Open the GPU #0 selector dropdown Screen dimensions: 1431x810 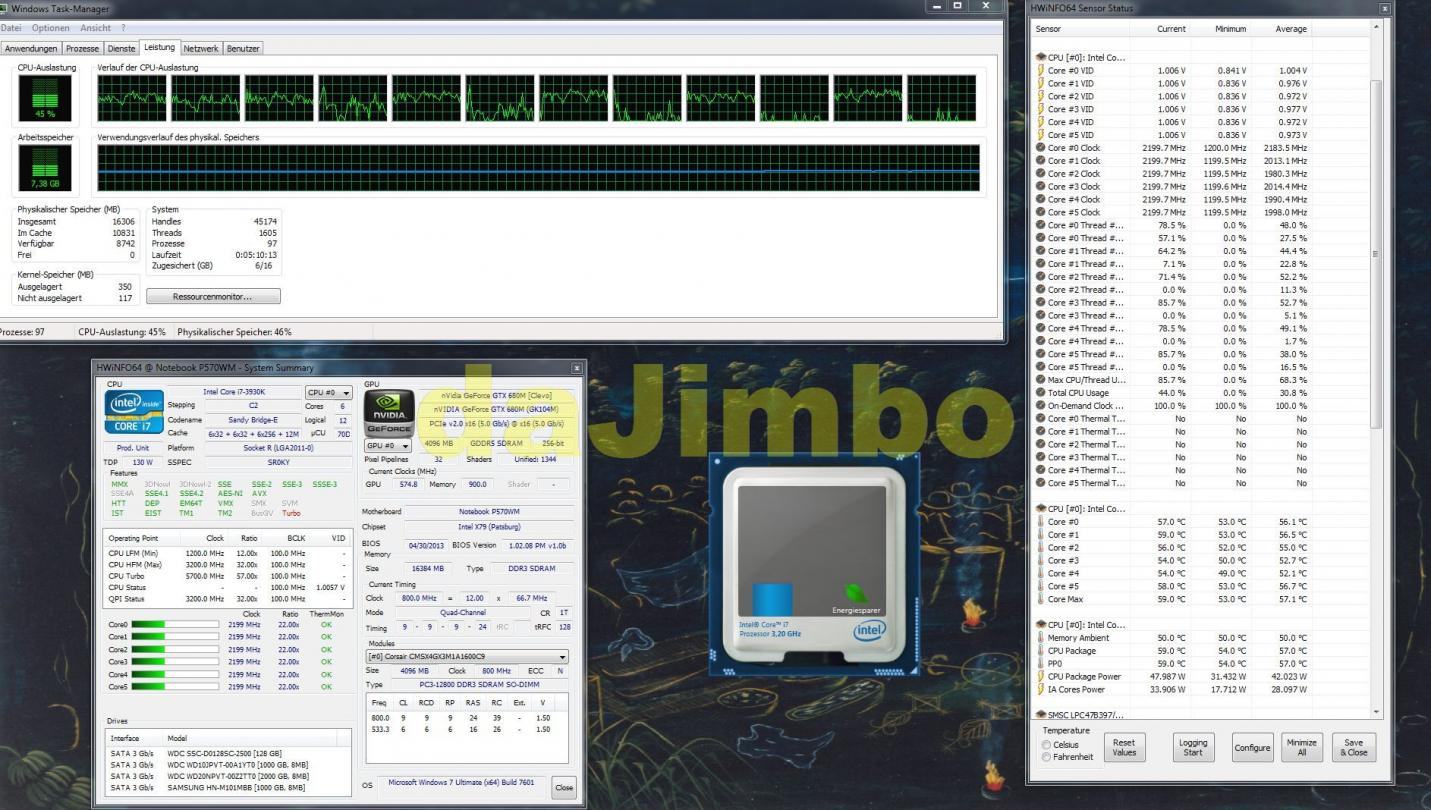[388, 445]
